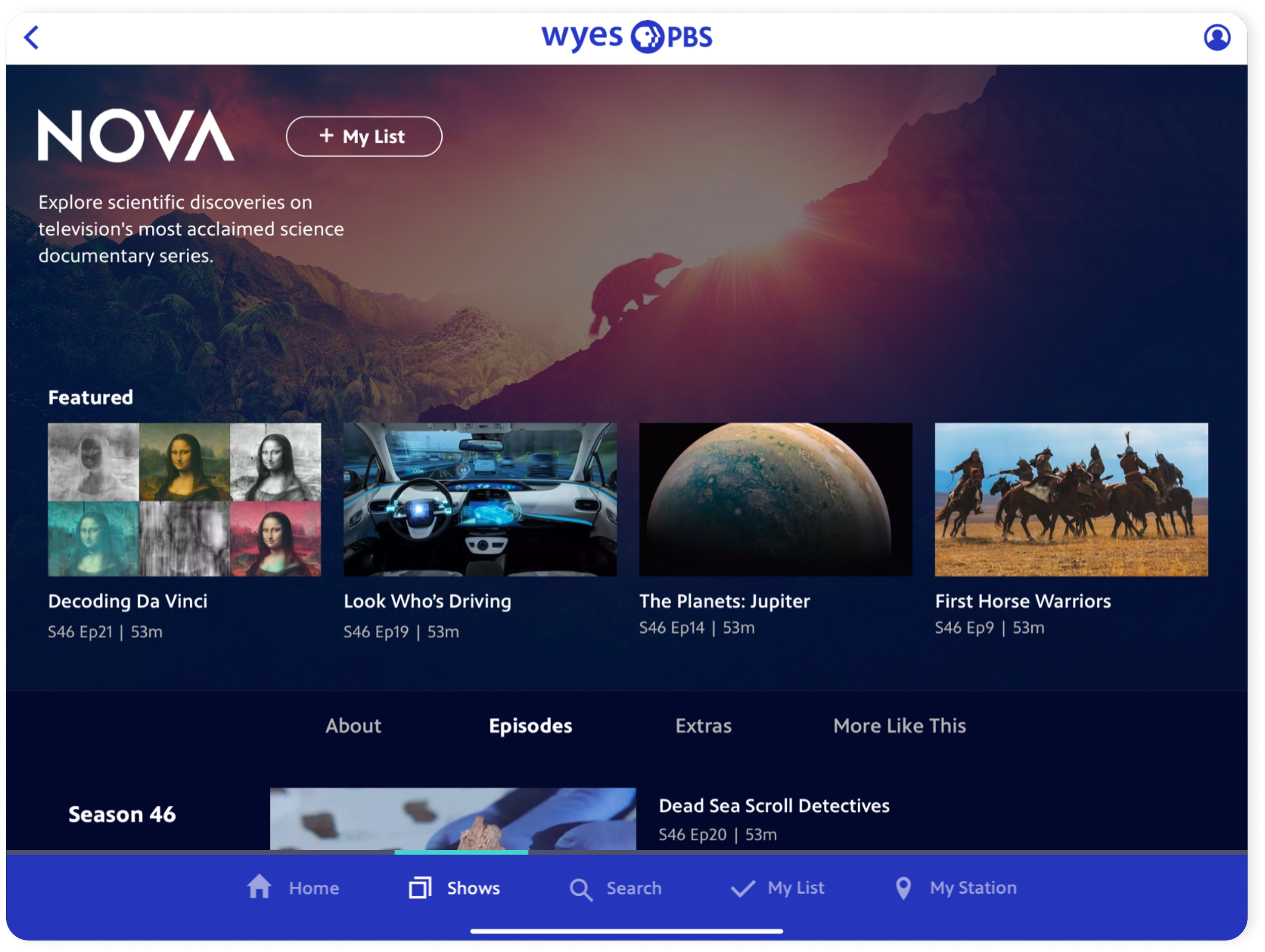Viewport: 1265px width, 952px height.
Task: Open Dead Sea Scroll Detectives episode title
Action: (x=774, y=806)
